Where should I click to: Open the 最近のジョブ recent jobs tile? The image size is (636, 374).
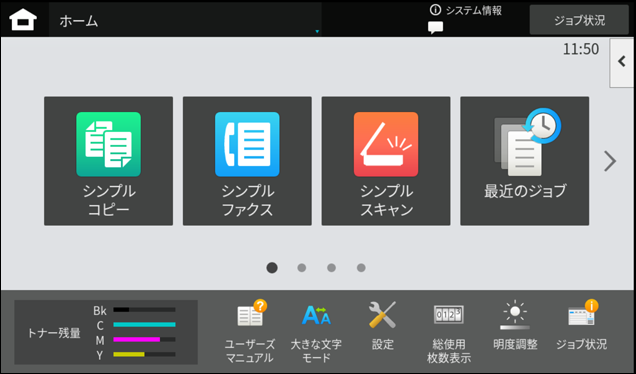524,161
